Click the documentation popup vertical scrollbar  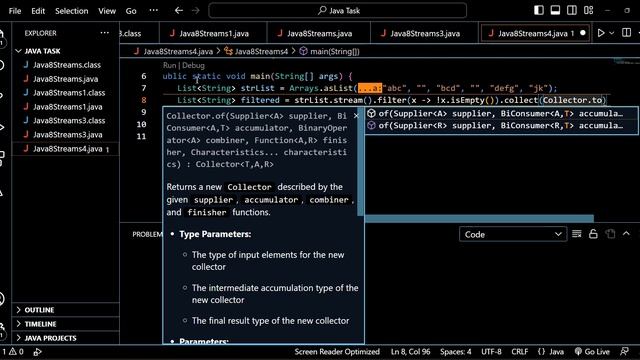pos(360,163)
